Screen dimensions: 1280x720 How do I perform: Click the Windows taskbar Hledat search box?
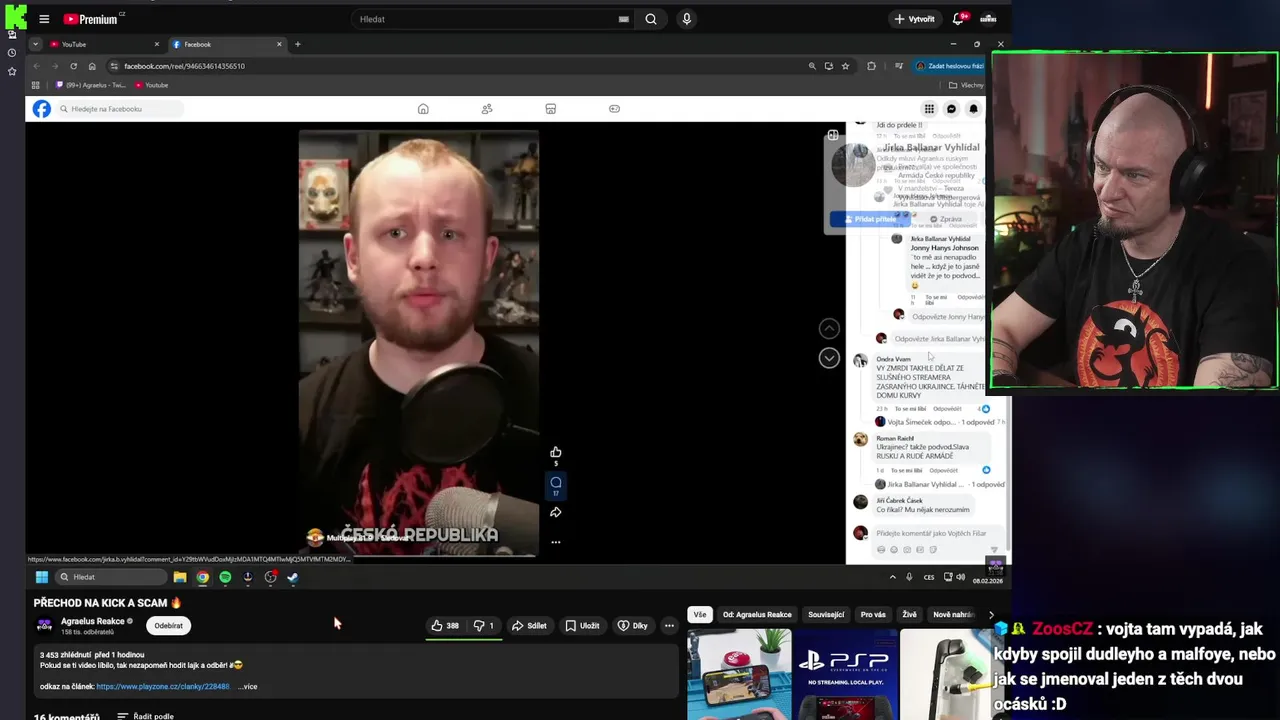pos(111,577)
